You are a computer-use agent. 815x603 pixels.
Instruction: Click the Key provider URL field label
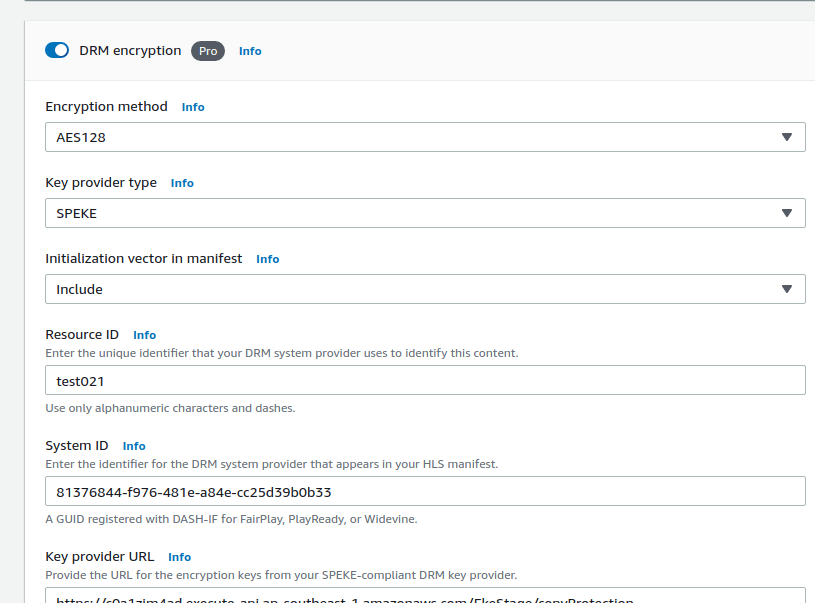coord(100,556)
